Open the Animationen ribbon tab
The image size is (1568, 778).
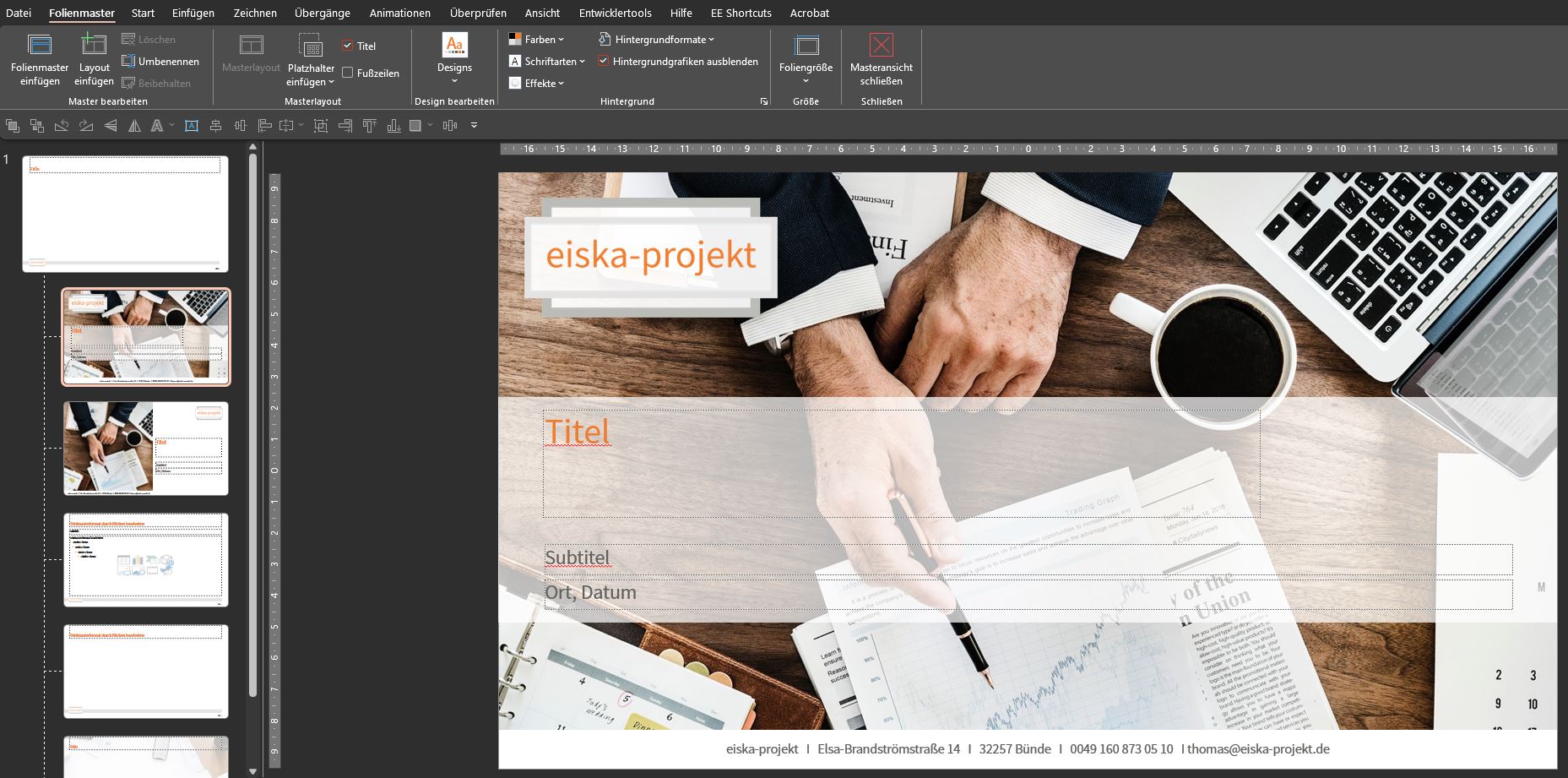pyautogui.click(x=400, y=13)
